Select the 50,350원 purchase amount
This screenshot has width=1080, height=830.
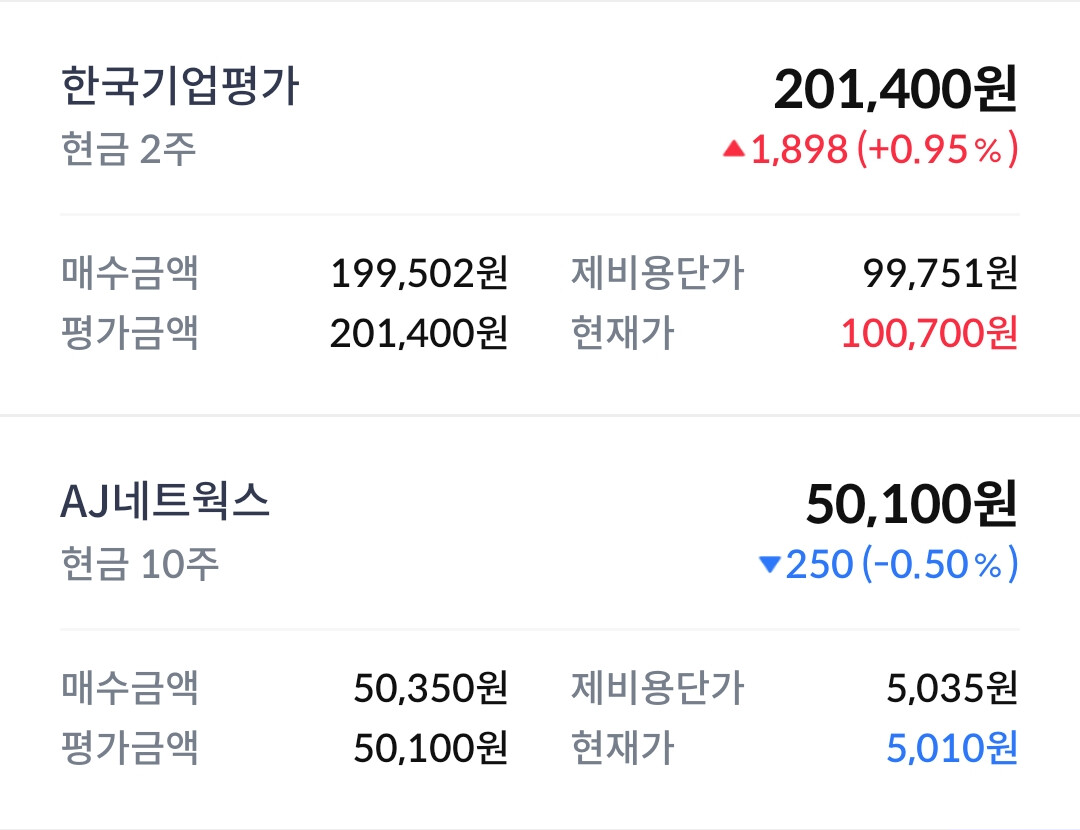pyautogui.click(x=431, y=688)
